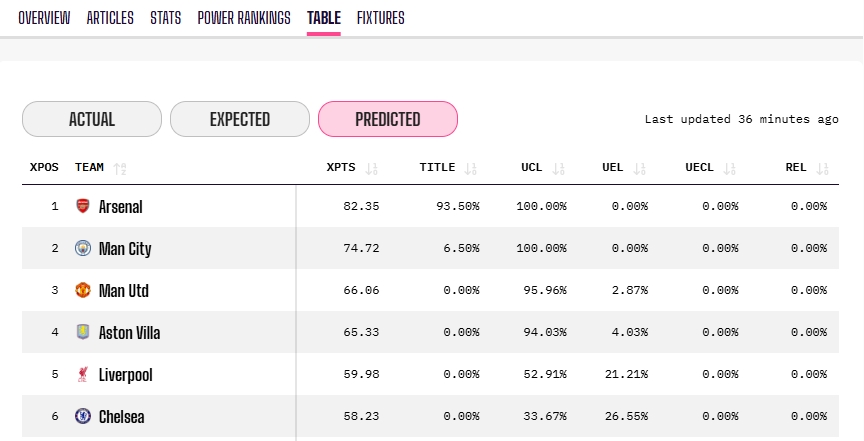This screenshot has width=864, height=441.
Task: Sort by UCL probability arrow
Action: [559, 168]
